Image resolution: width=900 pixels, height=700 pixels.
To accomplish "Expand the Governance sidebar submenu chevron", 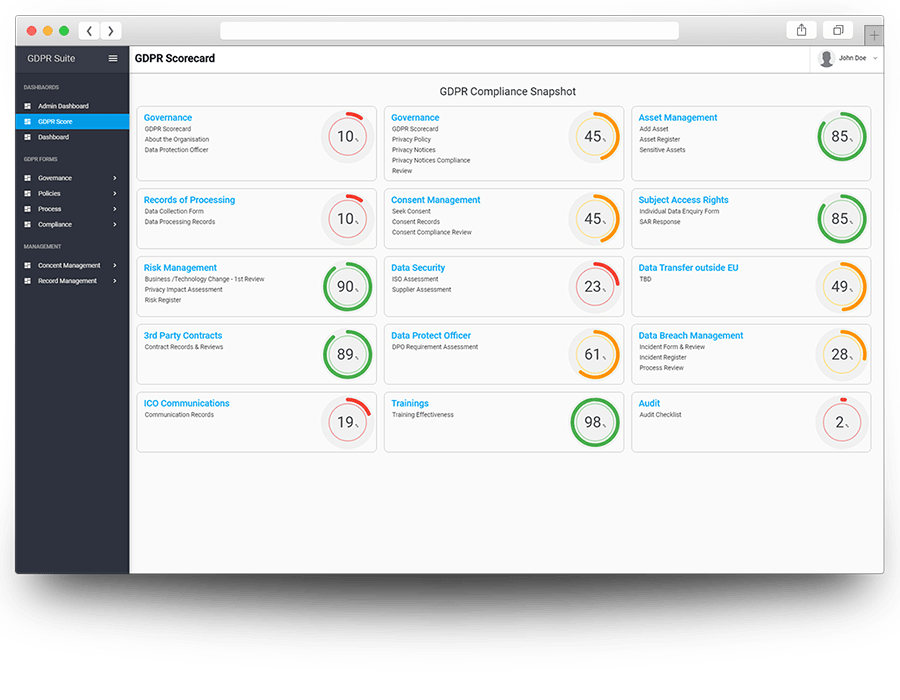I will (x=115, y=178).
